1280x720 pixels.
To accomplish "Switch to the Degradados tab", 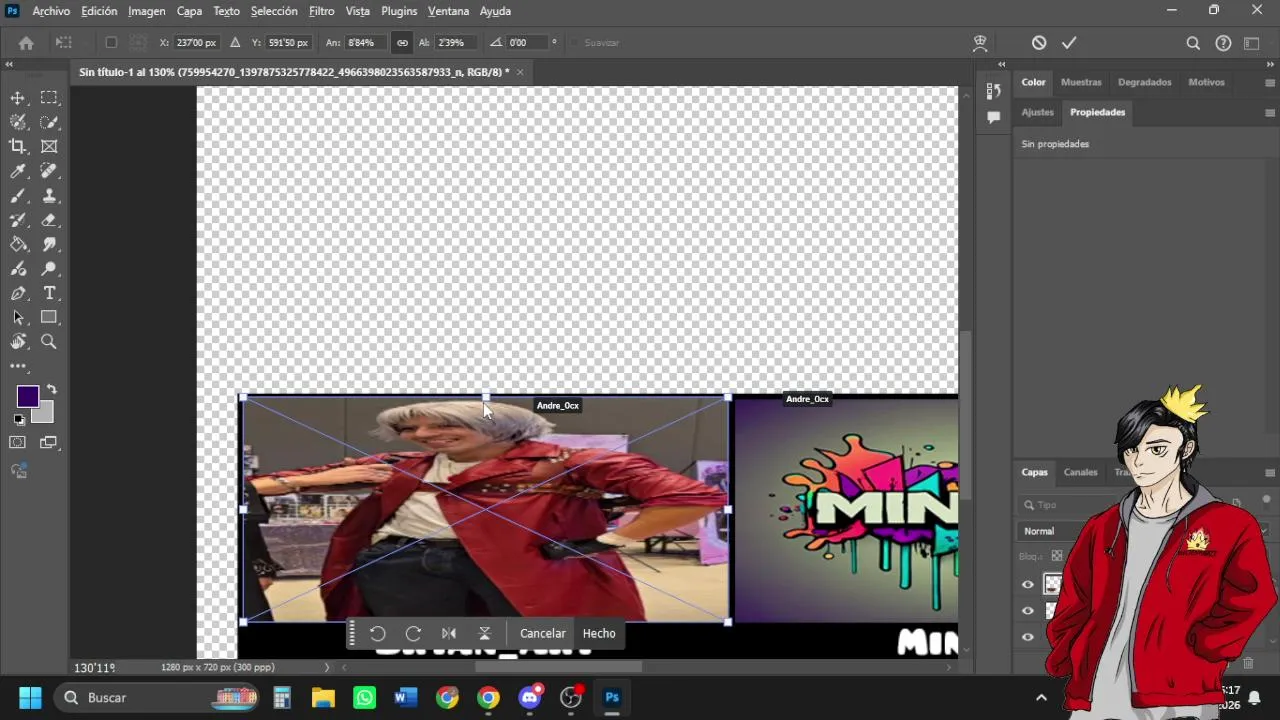I will [x=1144, y=82].
